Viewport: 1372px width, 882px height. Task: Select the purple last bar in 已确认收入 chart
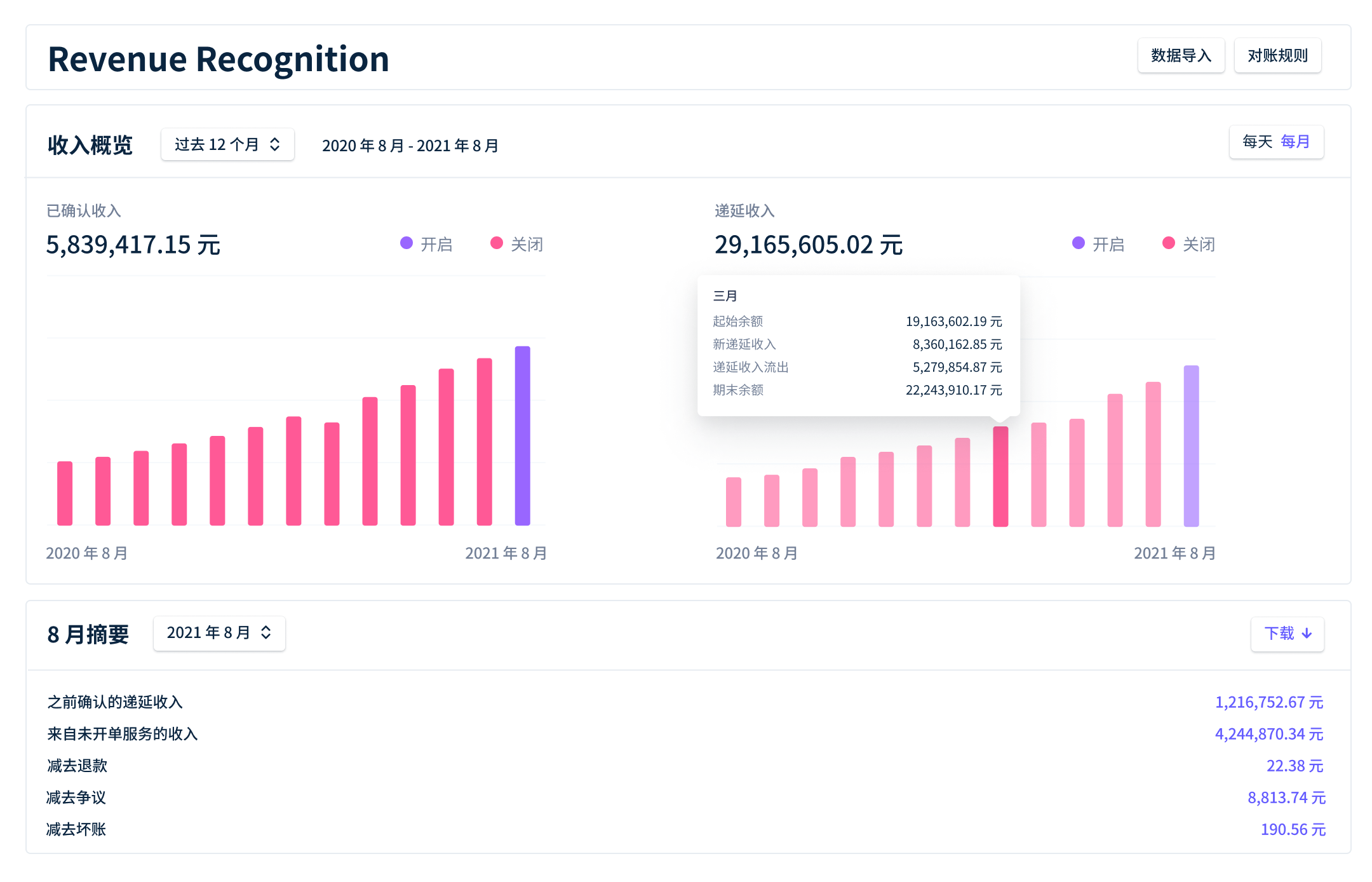point(522,436)
